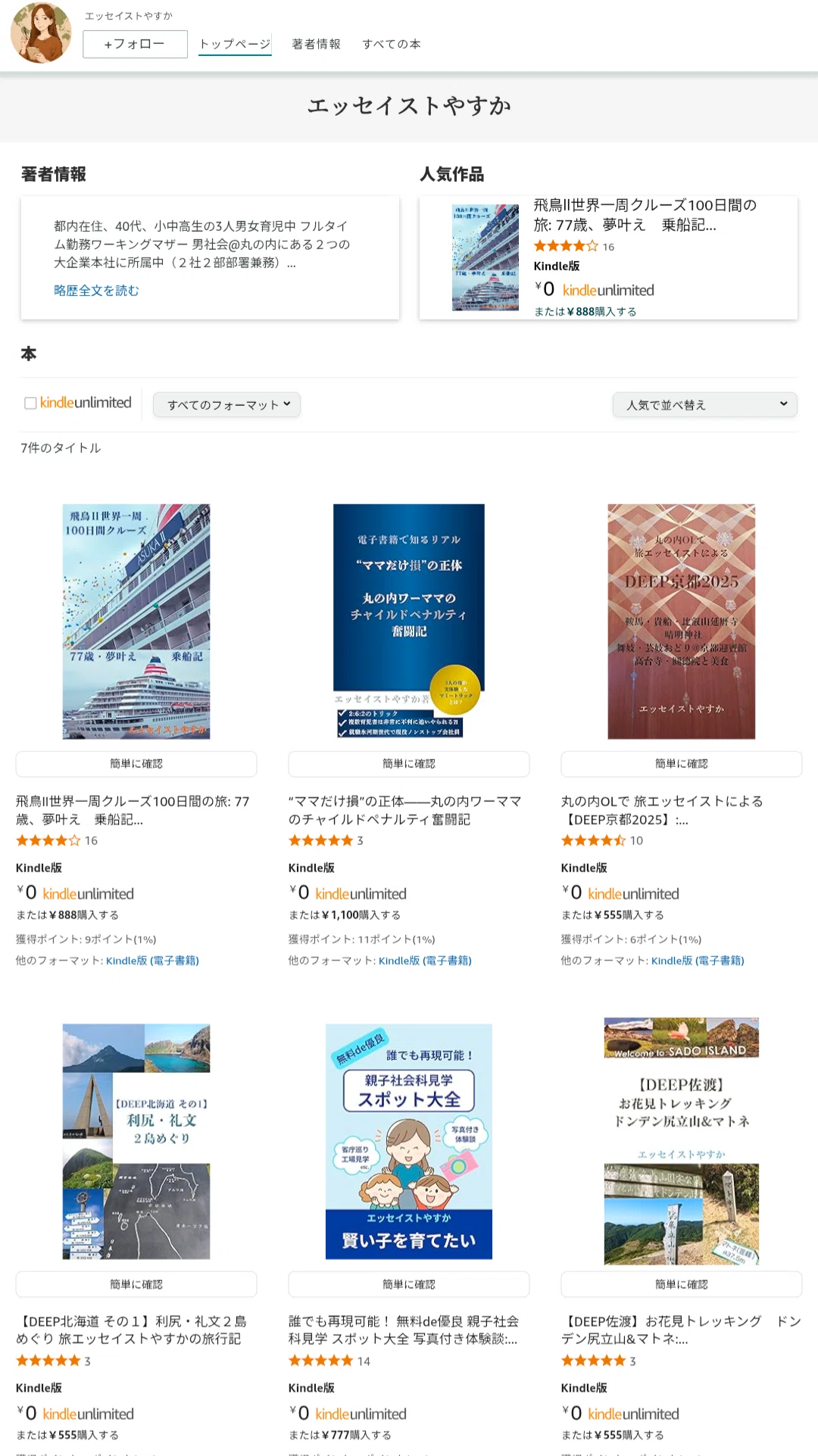Open the star rating of the Asuka II cruise book

point(48,840)
